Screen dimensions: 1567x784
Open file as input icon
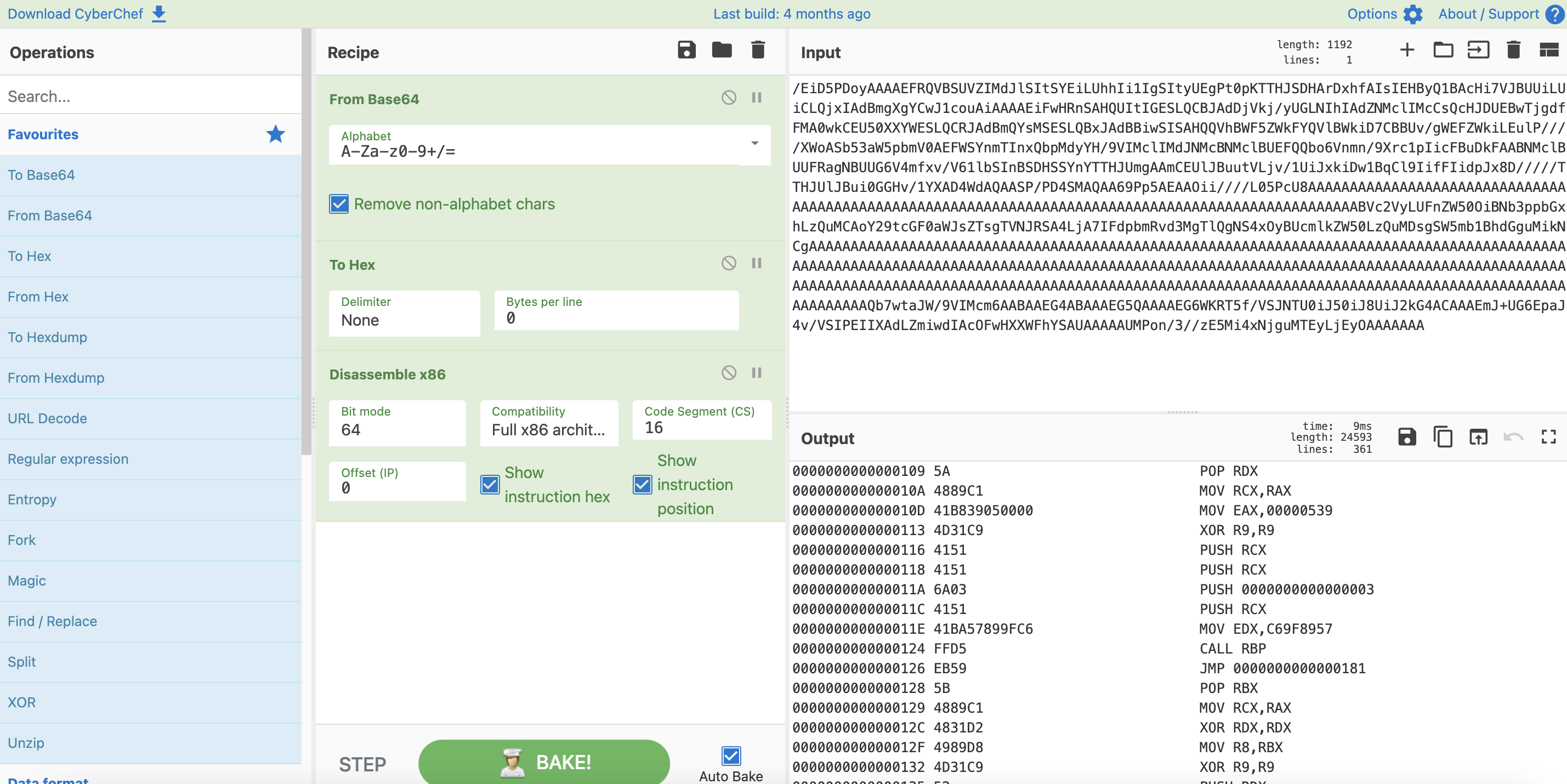tap(1478, 50)
